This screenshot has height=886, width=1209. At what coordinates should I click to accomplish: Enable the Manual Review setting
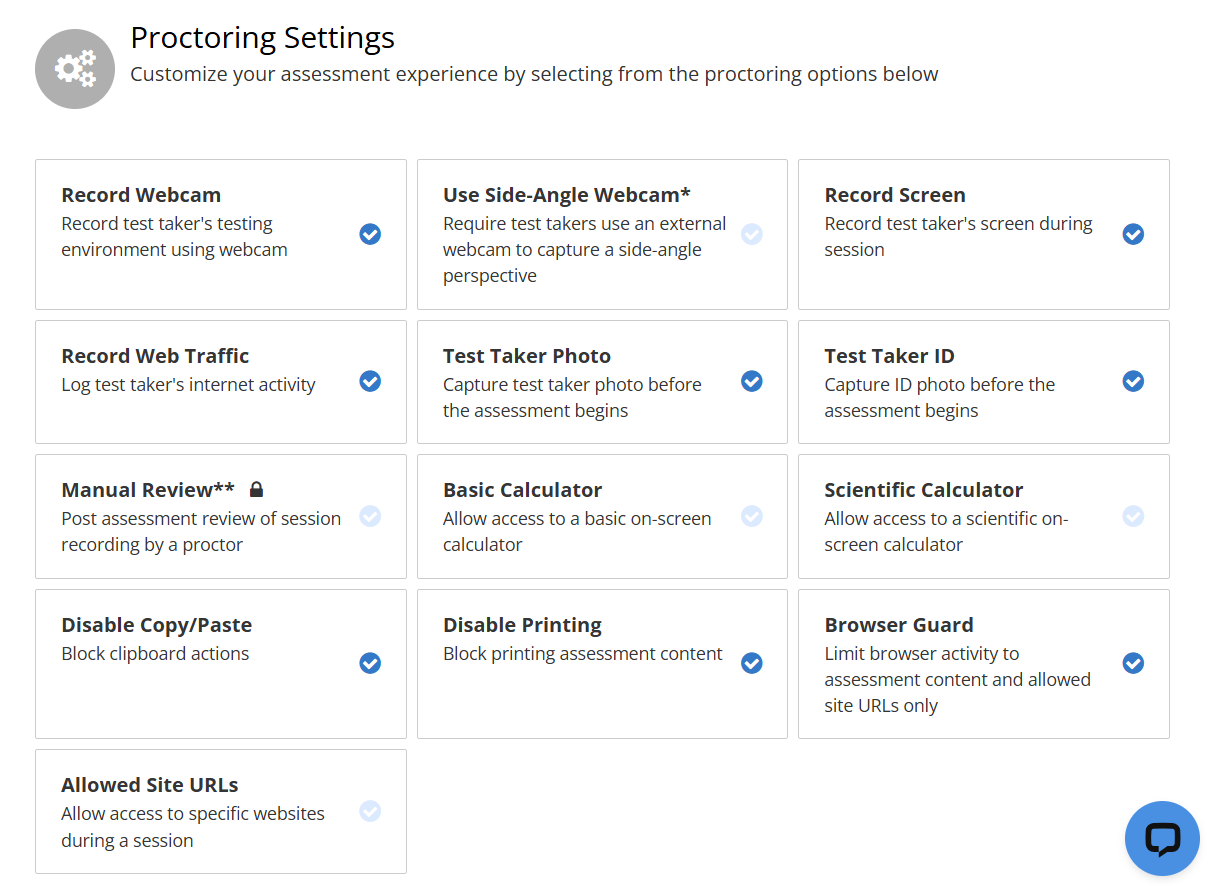coord(370,516)
